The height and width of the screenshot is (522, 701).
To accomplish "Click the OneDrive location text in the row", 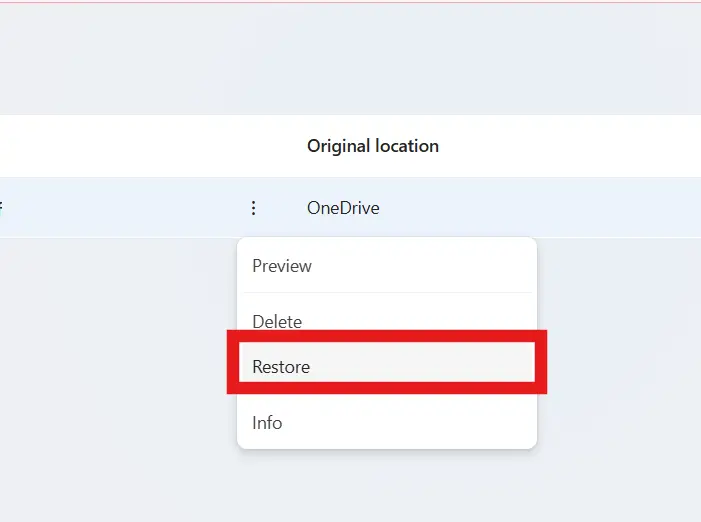I will (343, 208).
